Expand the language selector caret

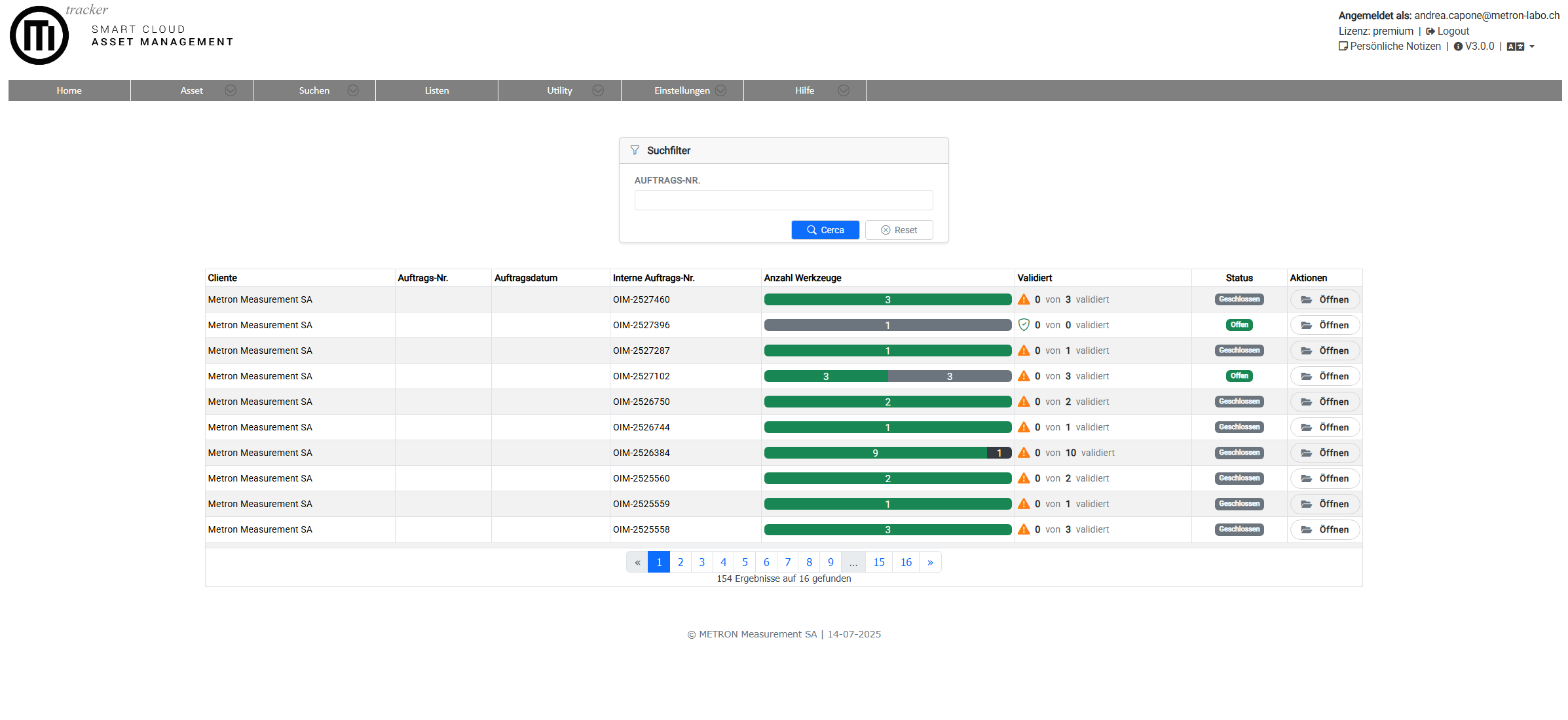click(x=1532, y=47)
